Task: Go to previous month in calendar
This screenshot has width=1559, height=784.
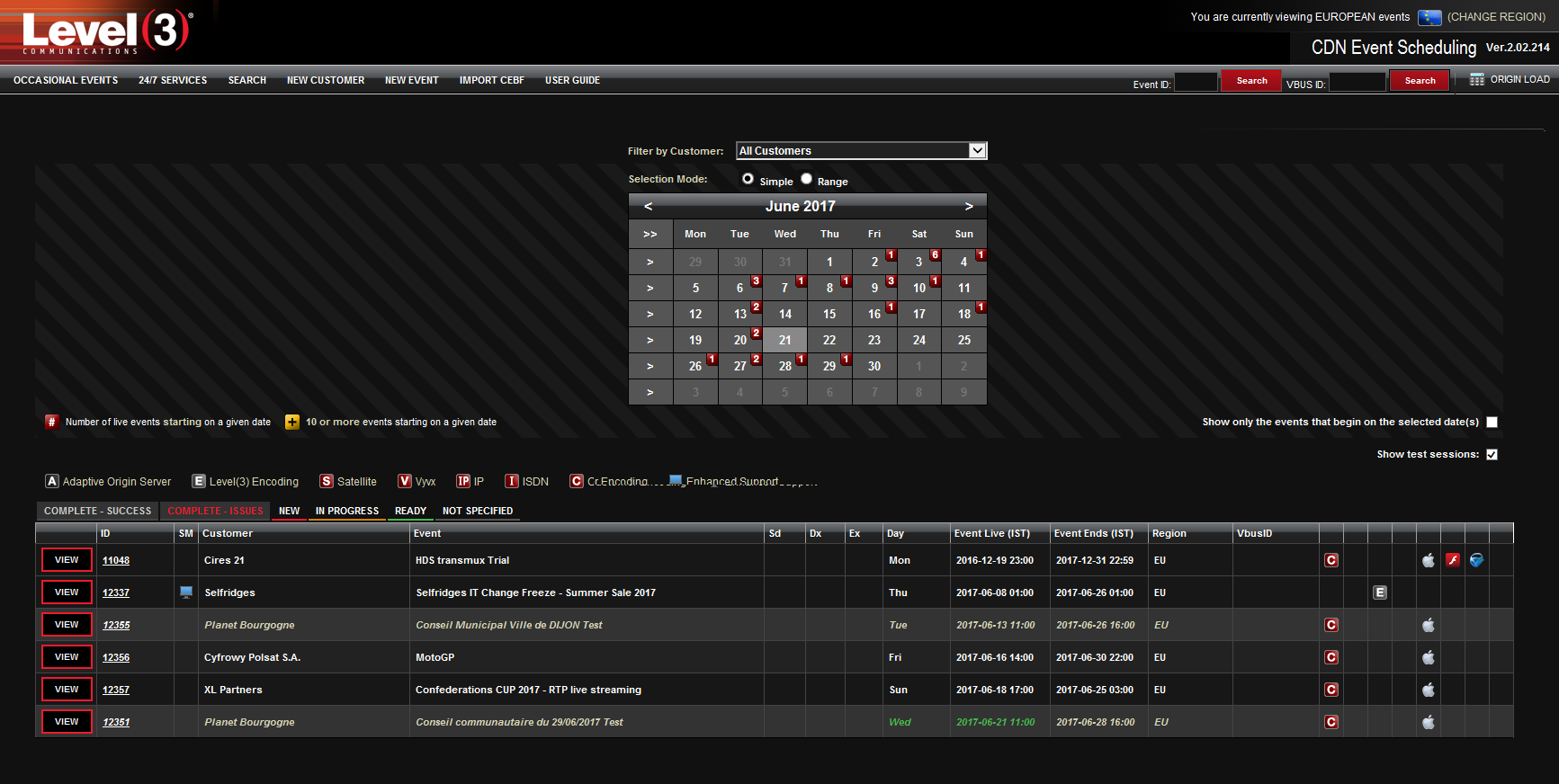Action: pyautogui.click(x=648, y=206)
